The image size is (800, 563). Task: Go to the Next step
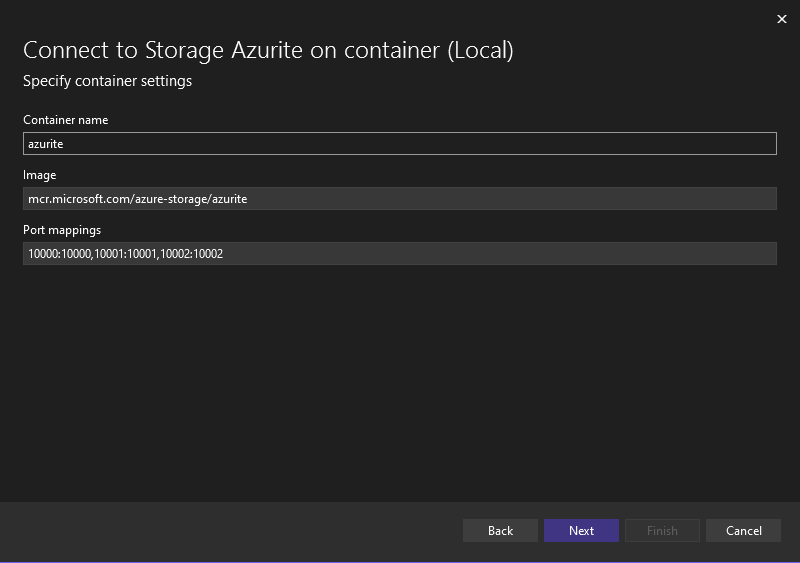click(581, 531)
